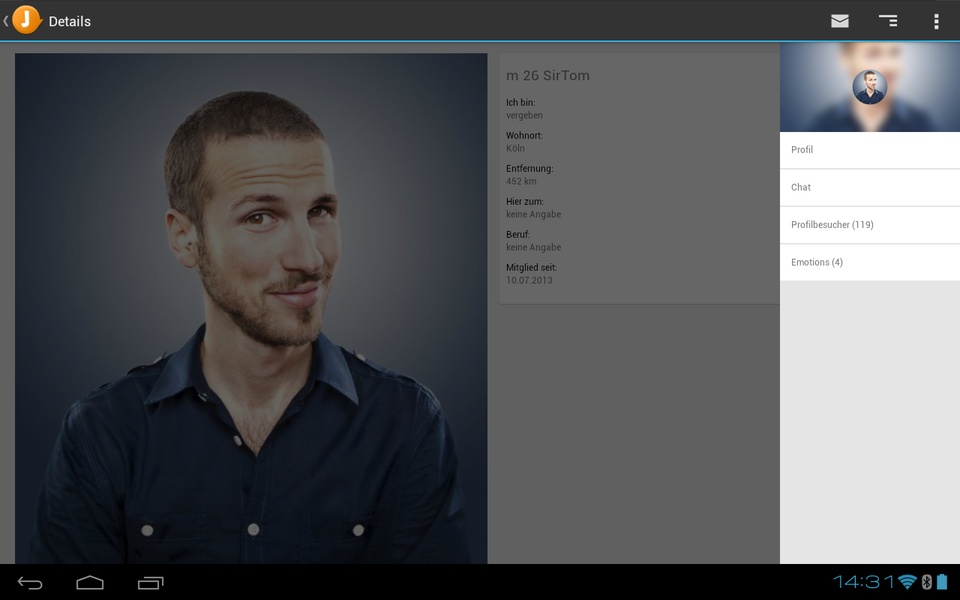The width and height of the screenshot is (960, 600).
Task: Open the three-dot overflow menu
Action: (x=936, y=21)
